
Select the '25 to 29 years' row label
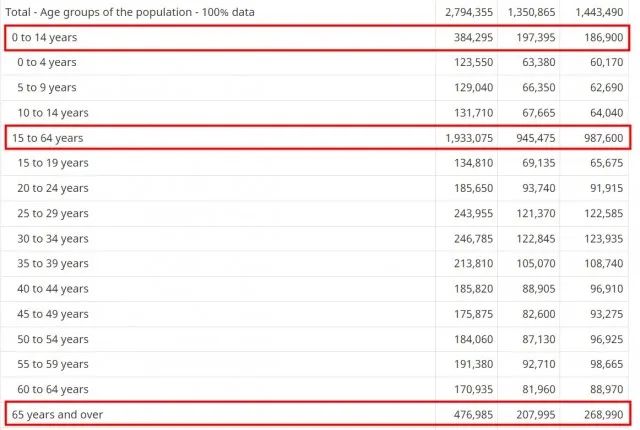[x=53, y=214]
